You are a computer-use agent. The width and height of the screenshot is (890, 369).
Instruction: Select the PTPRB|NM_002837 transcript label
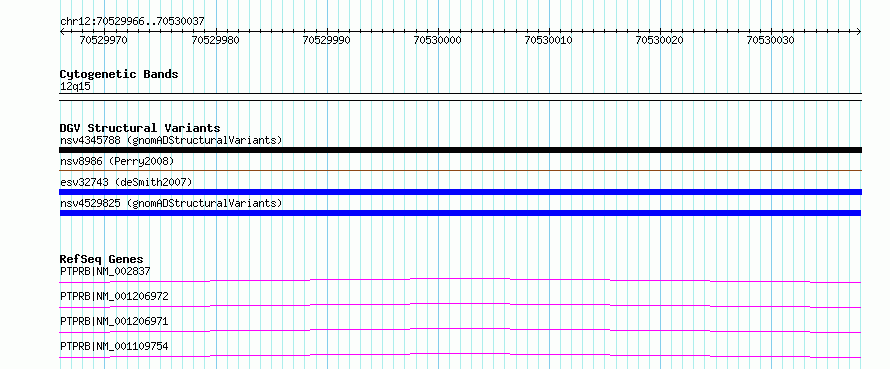click(105, 271)
